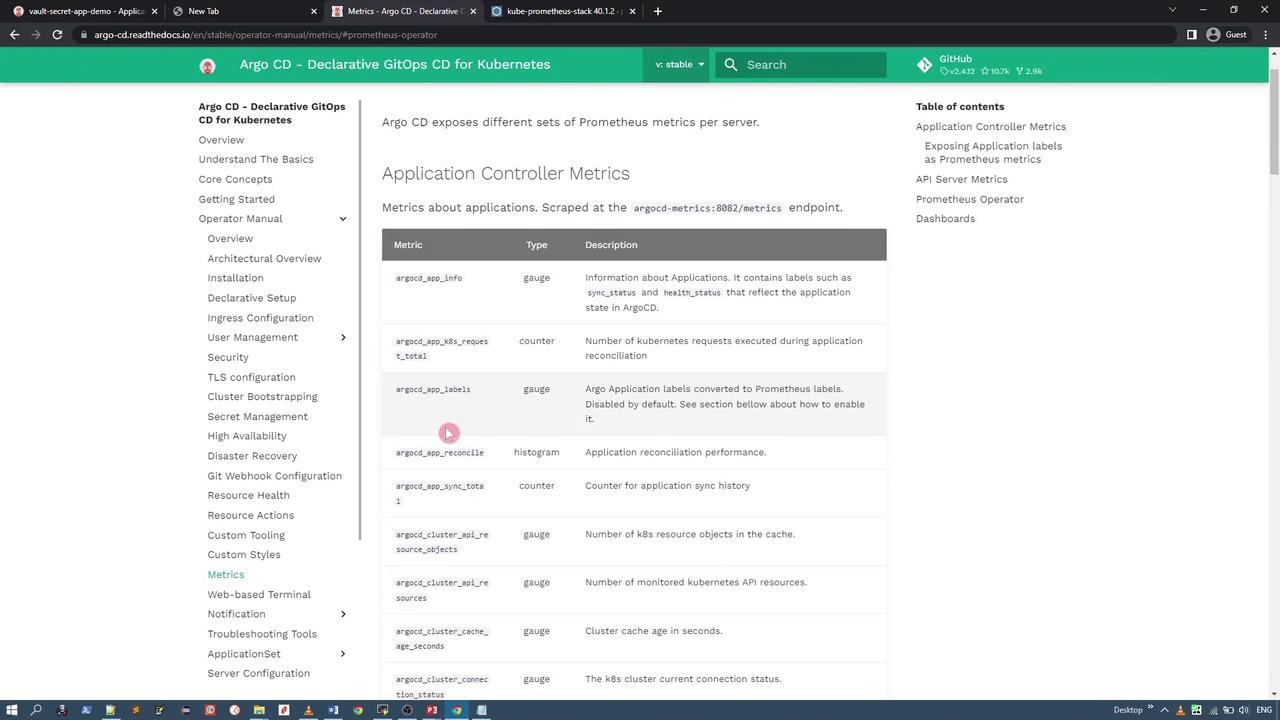Open the Core Concepts page

(x=235, y=180)
